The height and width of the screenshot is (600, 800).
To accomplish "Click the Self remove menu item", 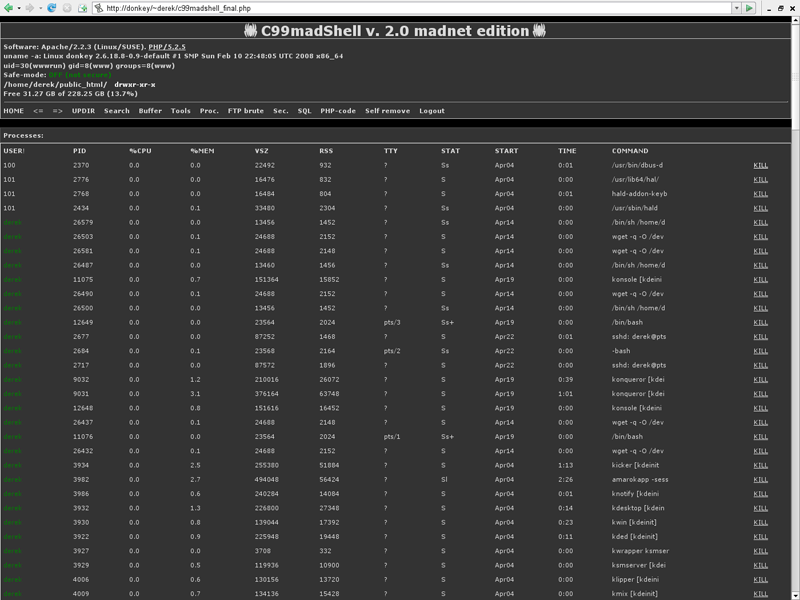I will pos(388,111).
